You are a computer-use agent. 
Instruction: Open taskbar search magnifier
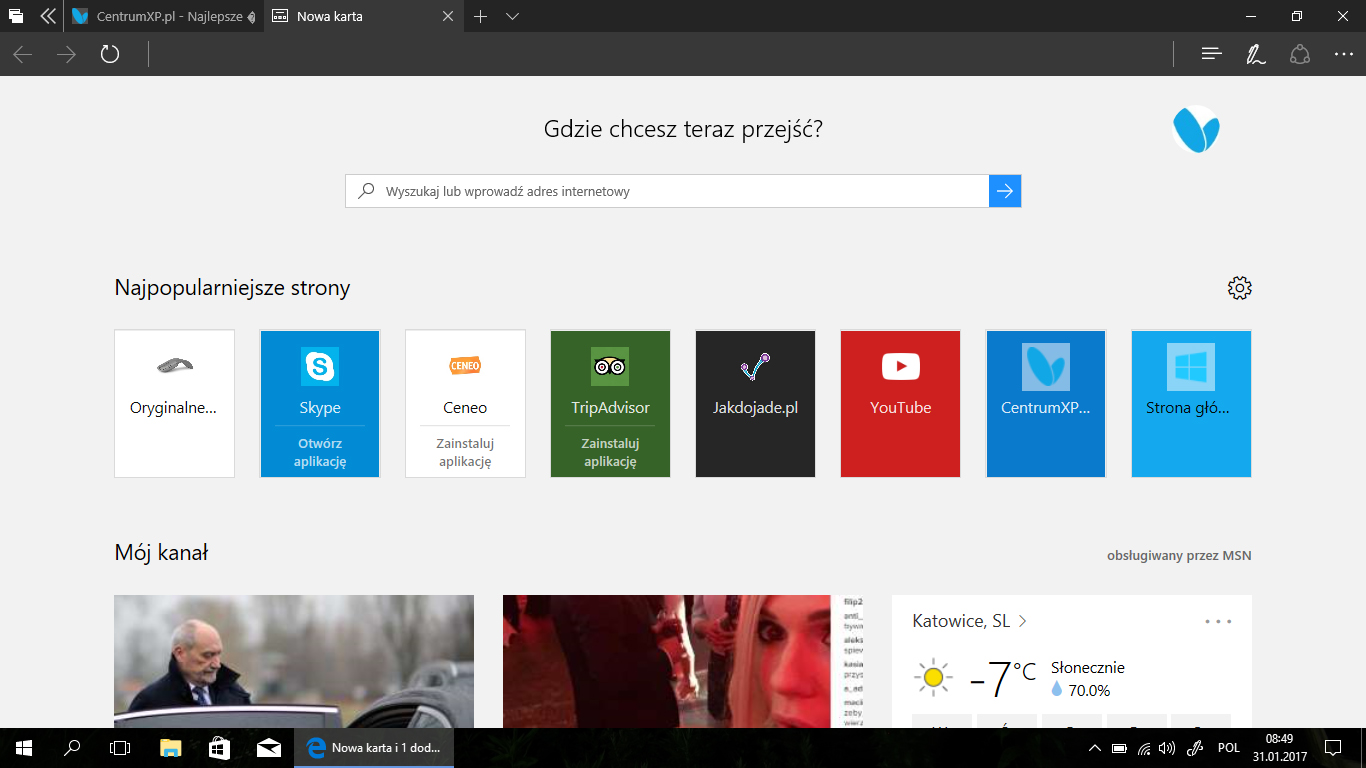pos(72,747)
